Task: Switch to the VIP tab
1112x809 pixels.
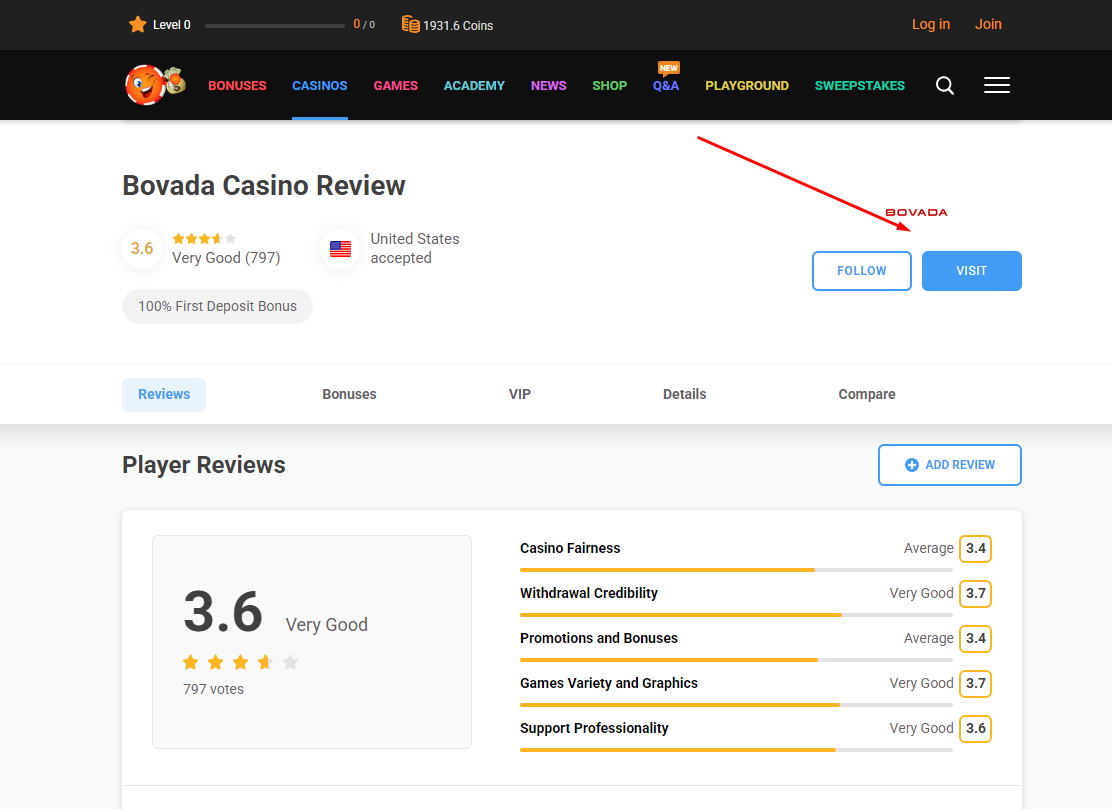Action: [519, 395]
